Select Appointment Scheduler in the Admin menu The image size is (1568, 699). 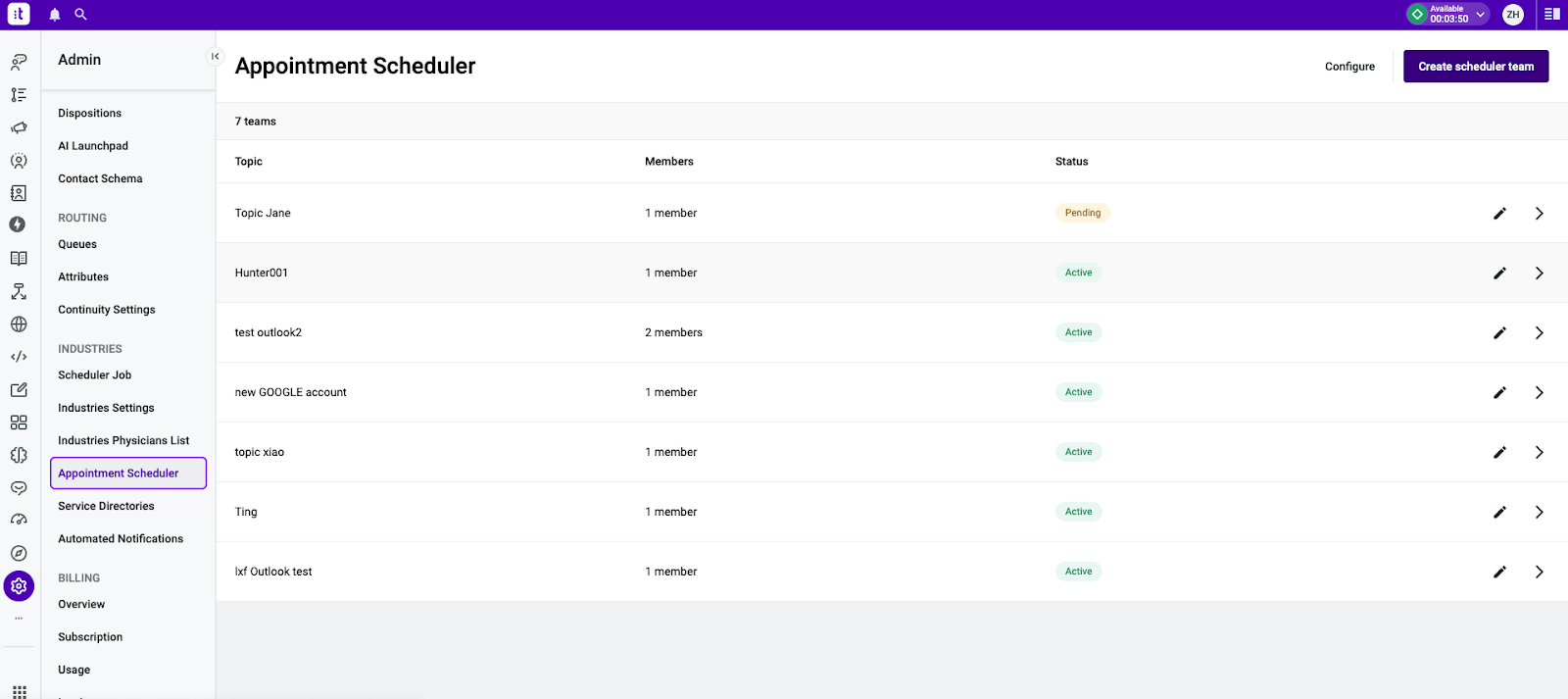(119, 473)
